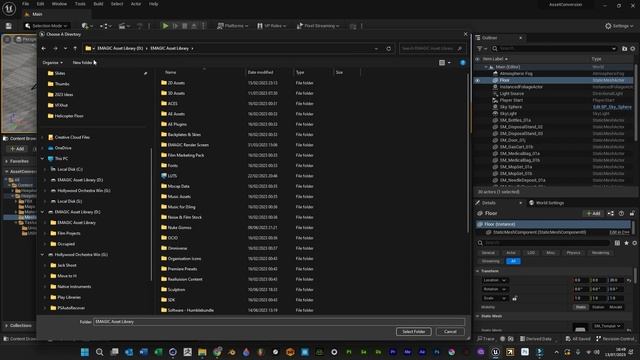Select the LUTS folder
The image size is (640, 360).
coord(172,176)
